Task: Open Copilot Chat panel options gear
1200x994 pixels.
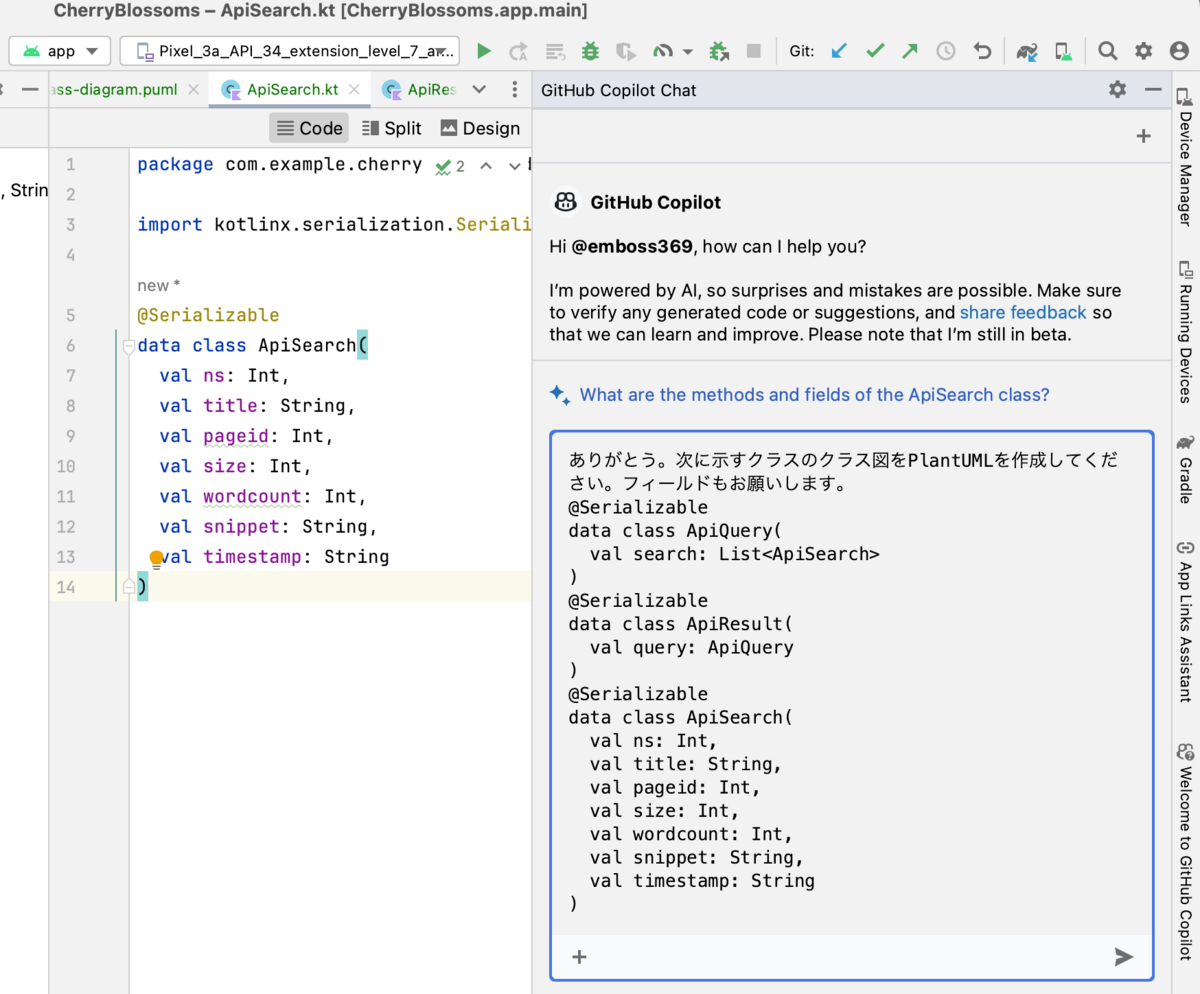Action: click(1118, 90)
